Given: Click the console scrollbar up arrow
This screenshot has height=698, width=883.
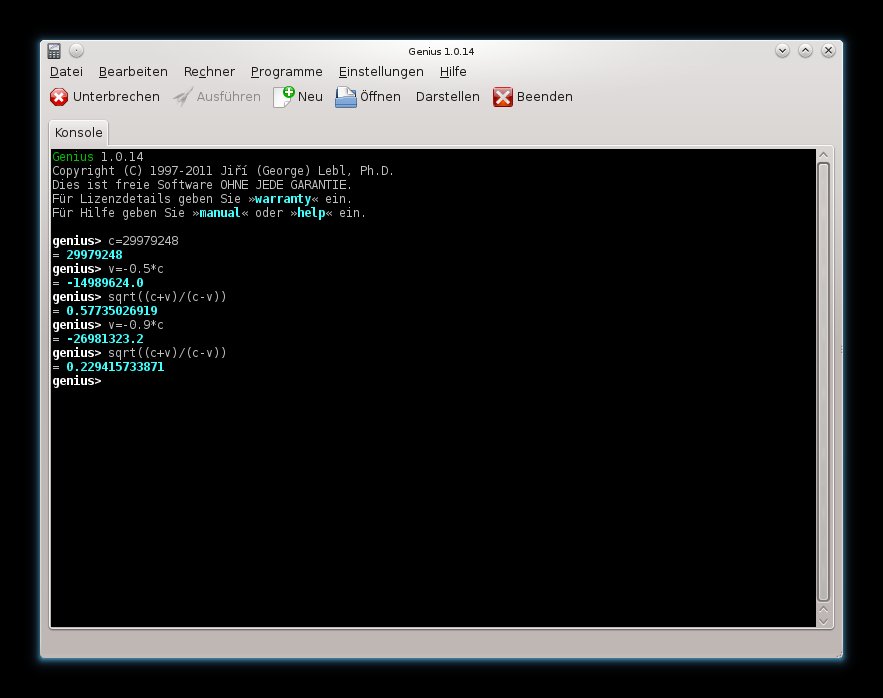Looking at the screenshot, I should (x=823, y=155).
